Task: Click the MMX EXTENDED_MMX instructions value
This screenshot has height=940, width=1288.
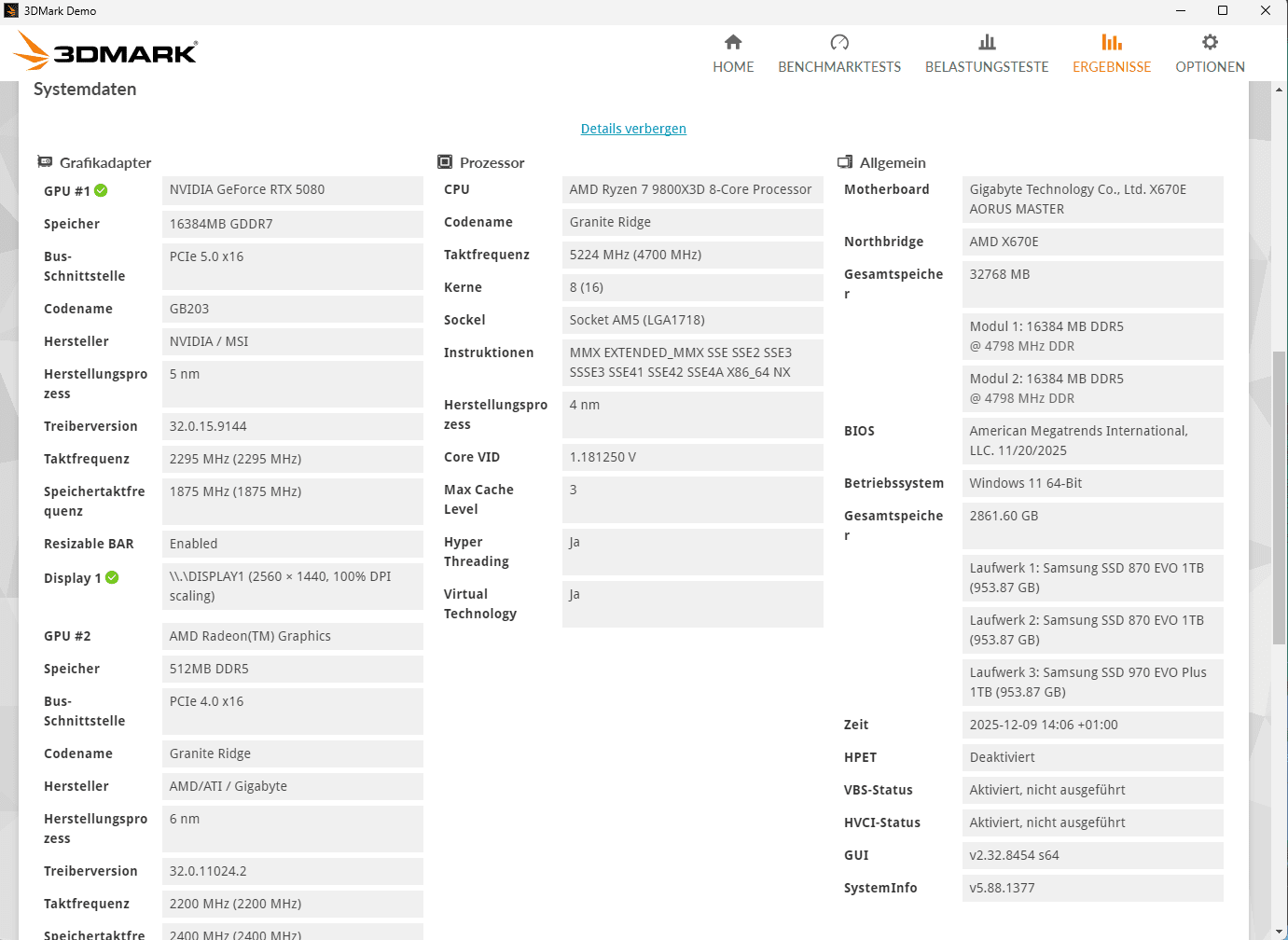Action: pos(693,363)
